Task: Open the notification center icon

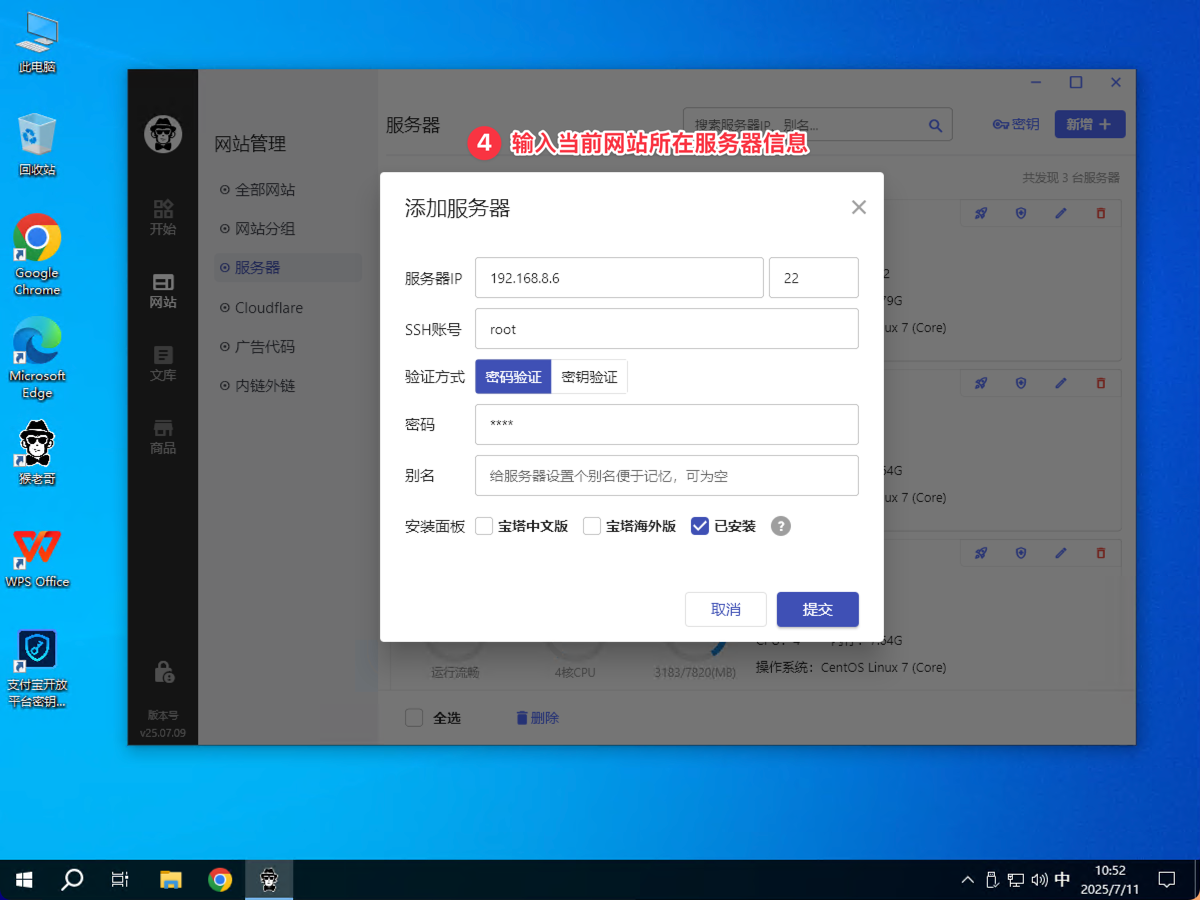Action: (x=1166, y=880)
